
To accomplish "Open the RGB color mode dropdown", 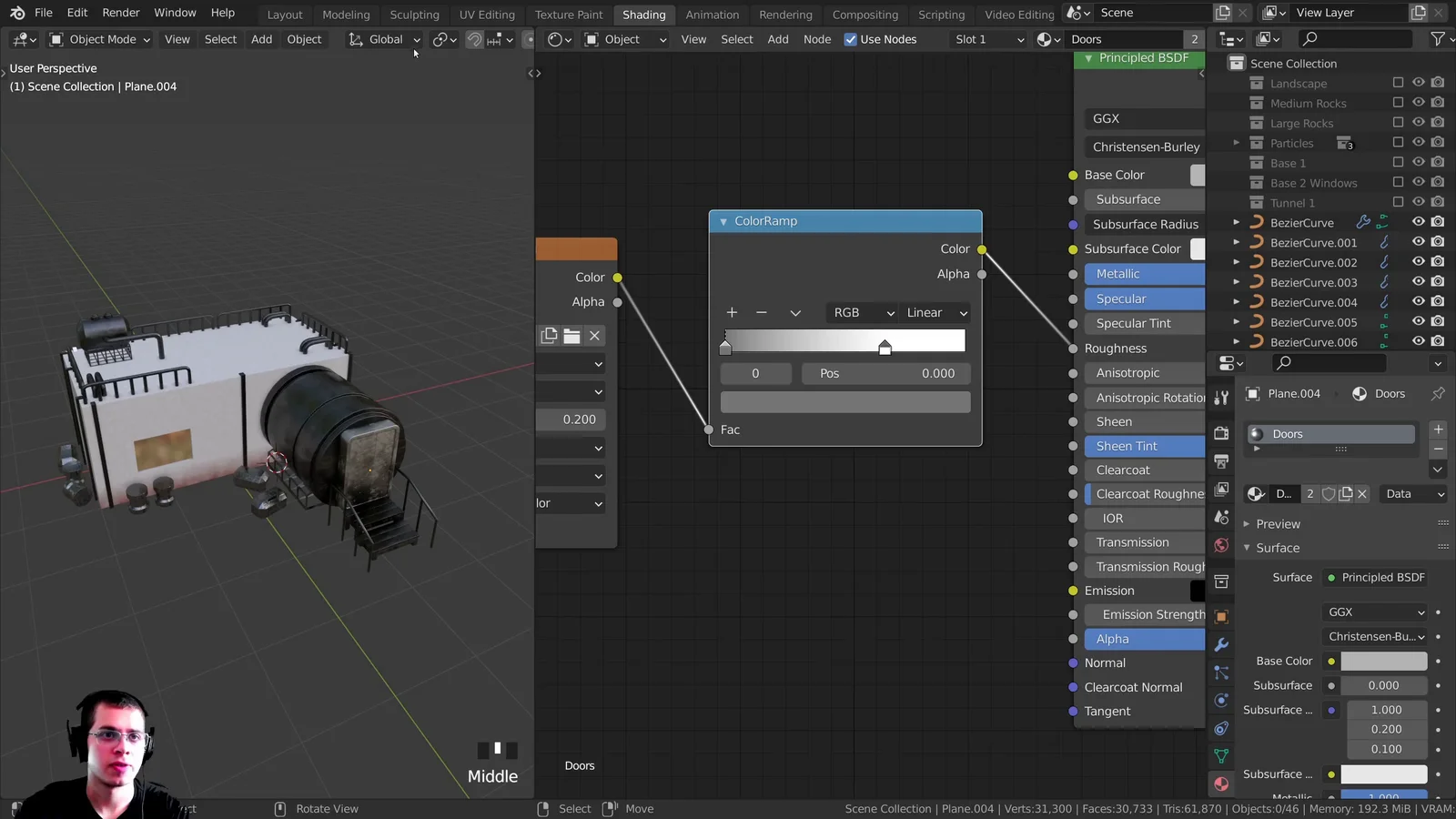I will tap(860, 312).
